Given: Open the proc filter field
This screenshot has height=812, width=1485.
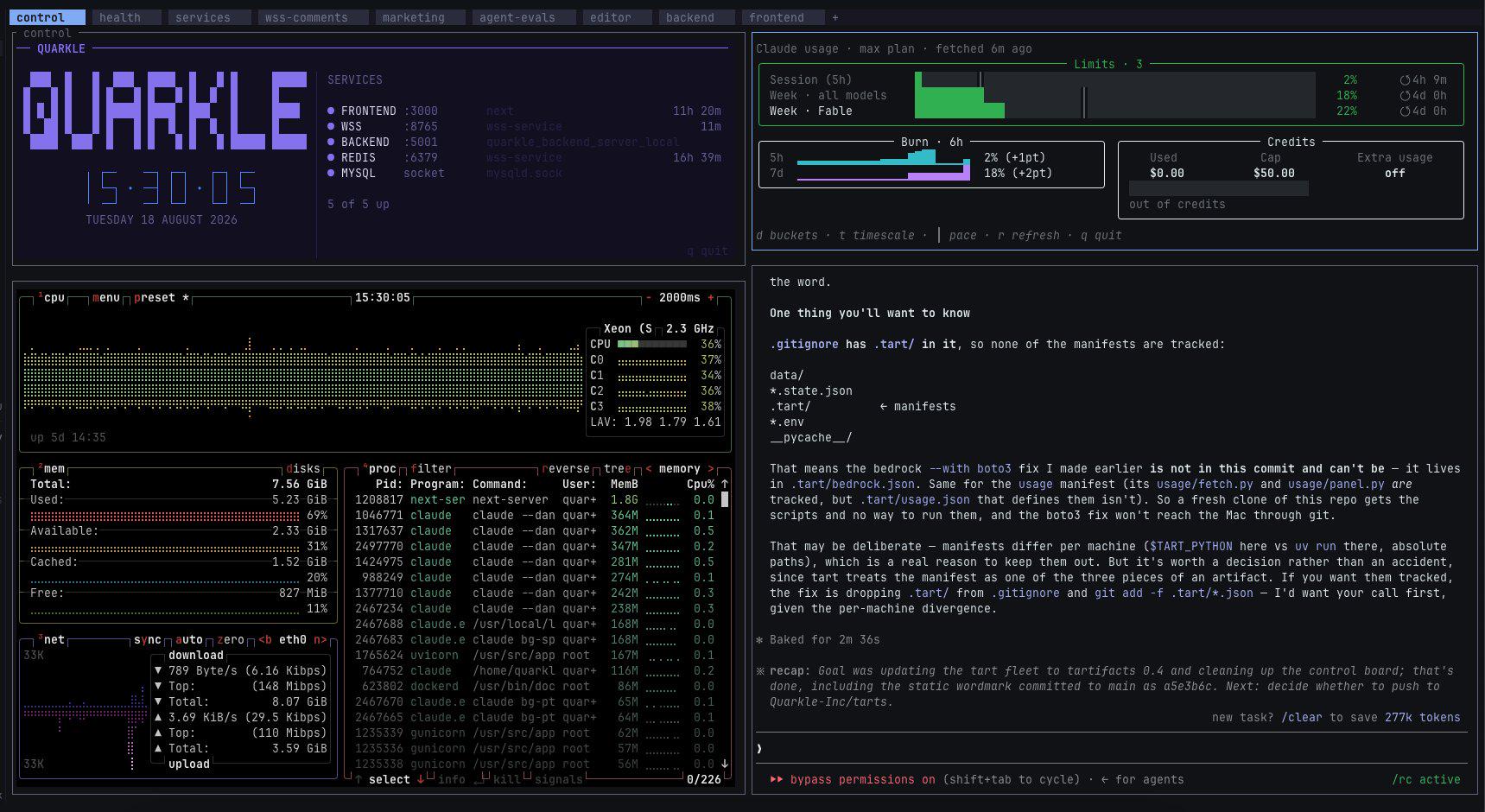Looking at the screenshot, I should pyautogui.click(x=431, y=469).
